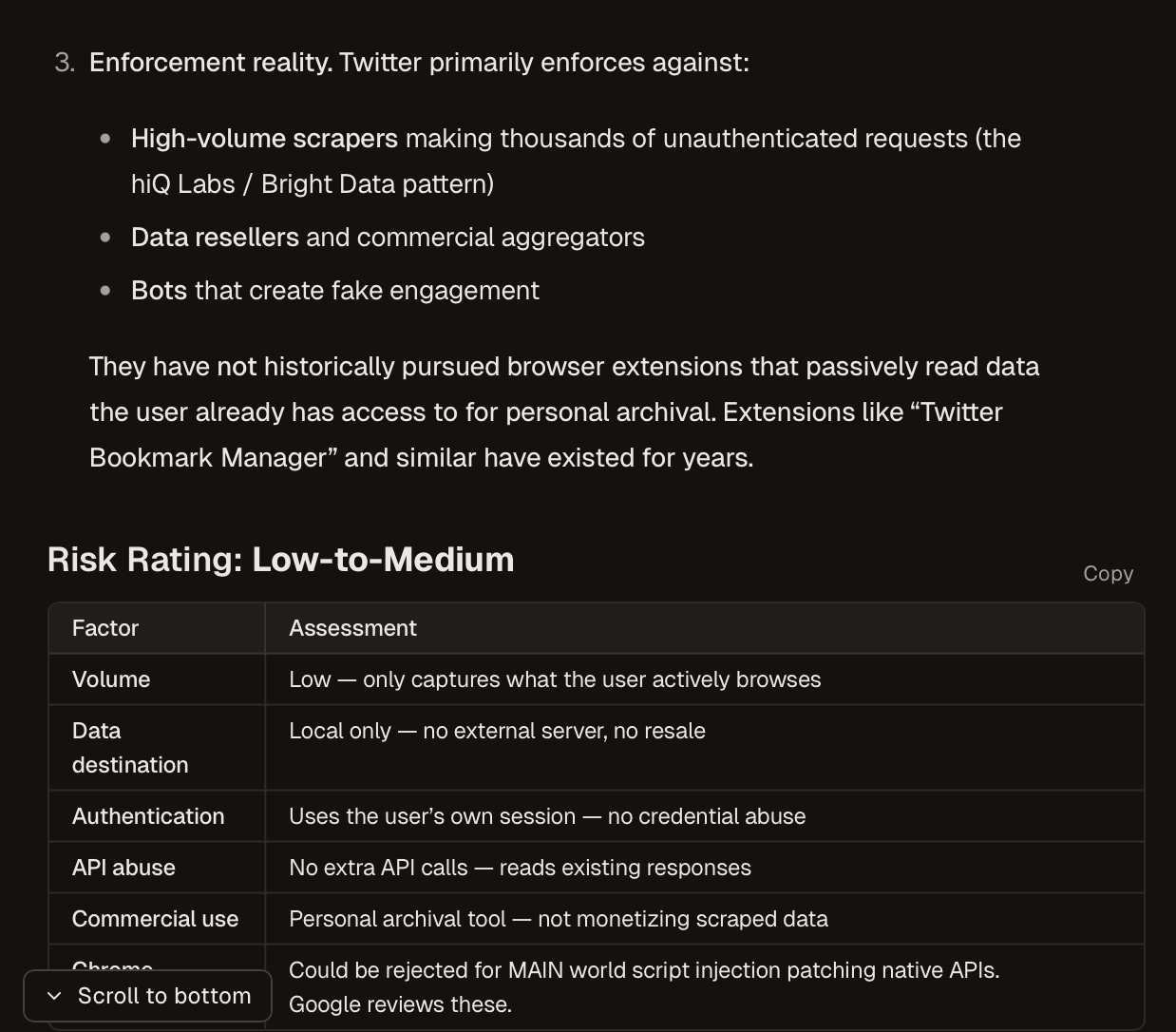Click the Assessment column header
1176x1032 pixels.
[352, 628]
